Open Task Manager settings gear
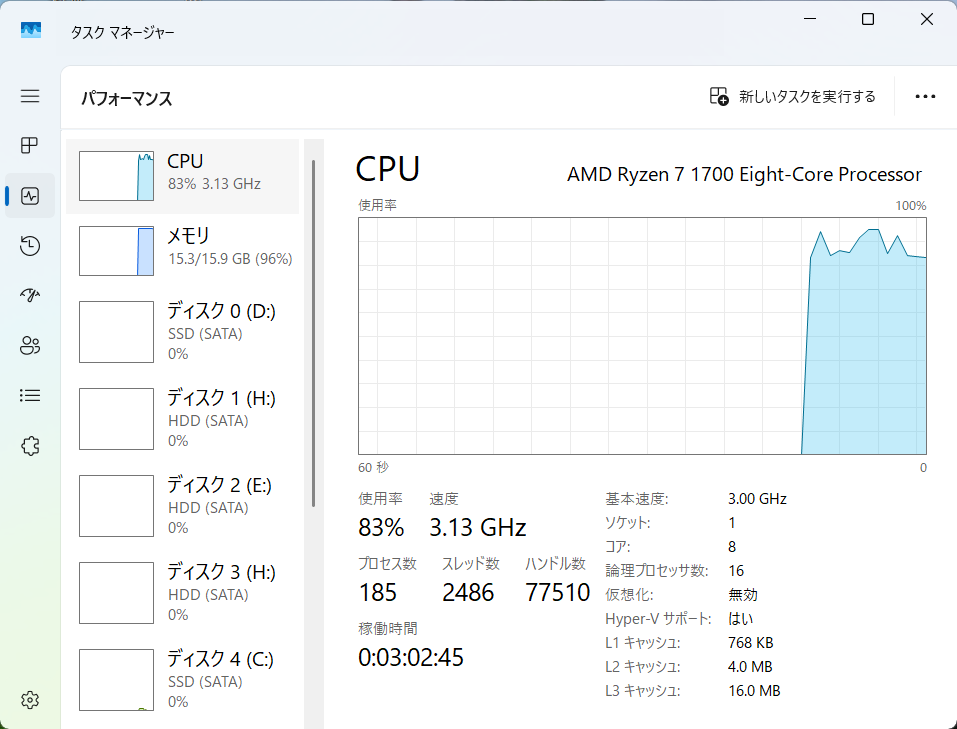The image size is (957, 729). pyautogui.click(x=30, y=699)
